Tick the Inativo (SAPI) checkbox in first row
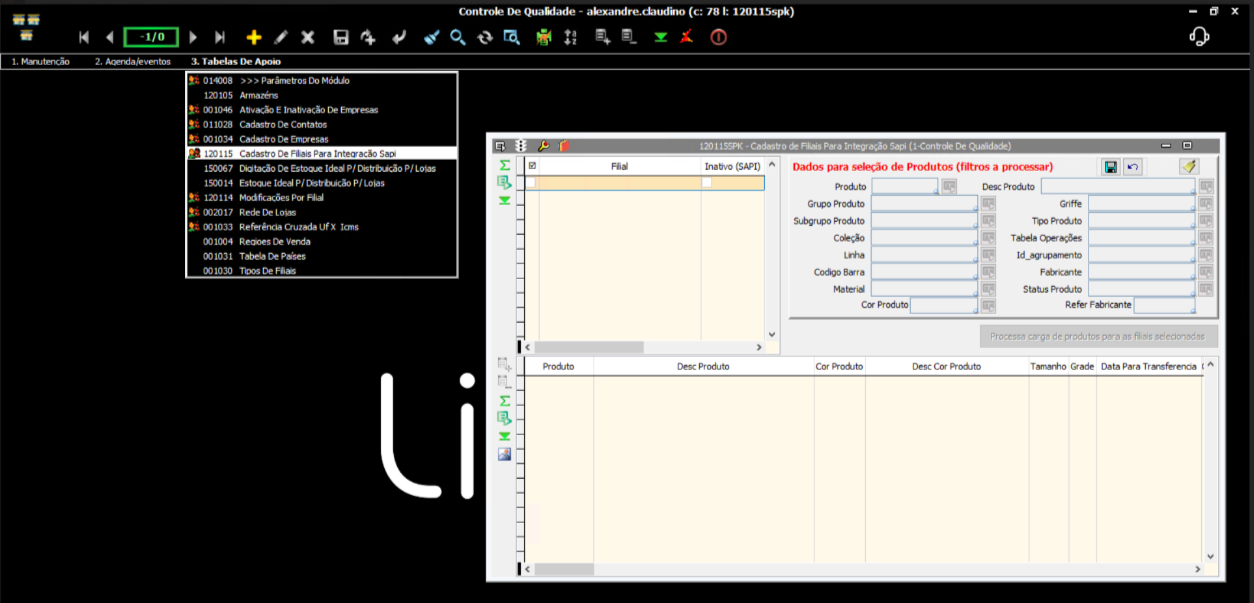The image size is (1254, 603). click(707, 183)
